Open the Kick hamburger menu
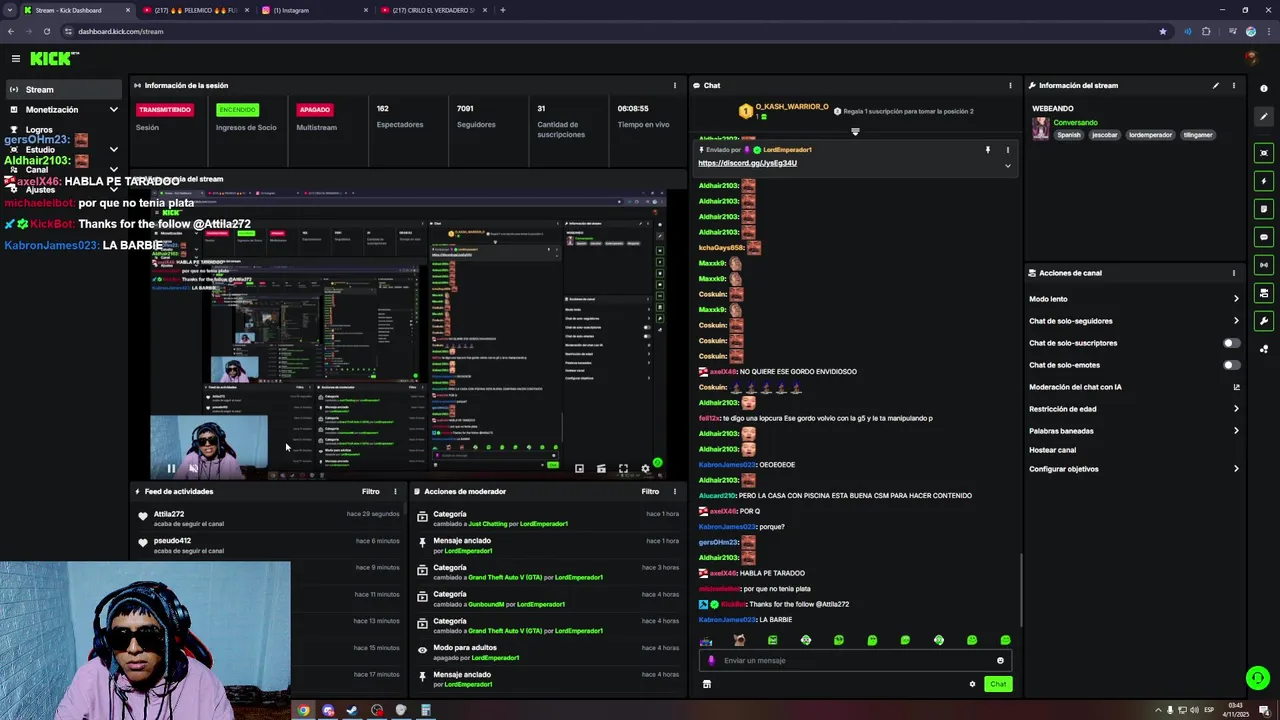Image resolution: width=1280 pixels, height=720 pixels. click(15, 59)
